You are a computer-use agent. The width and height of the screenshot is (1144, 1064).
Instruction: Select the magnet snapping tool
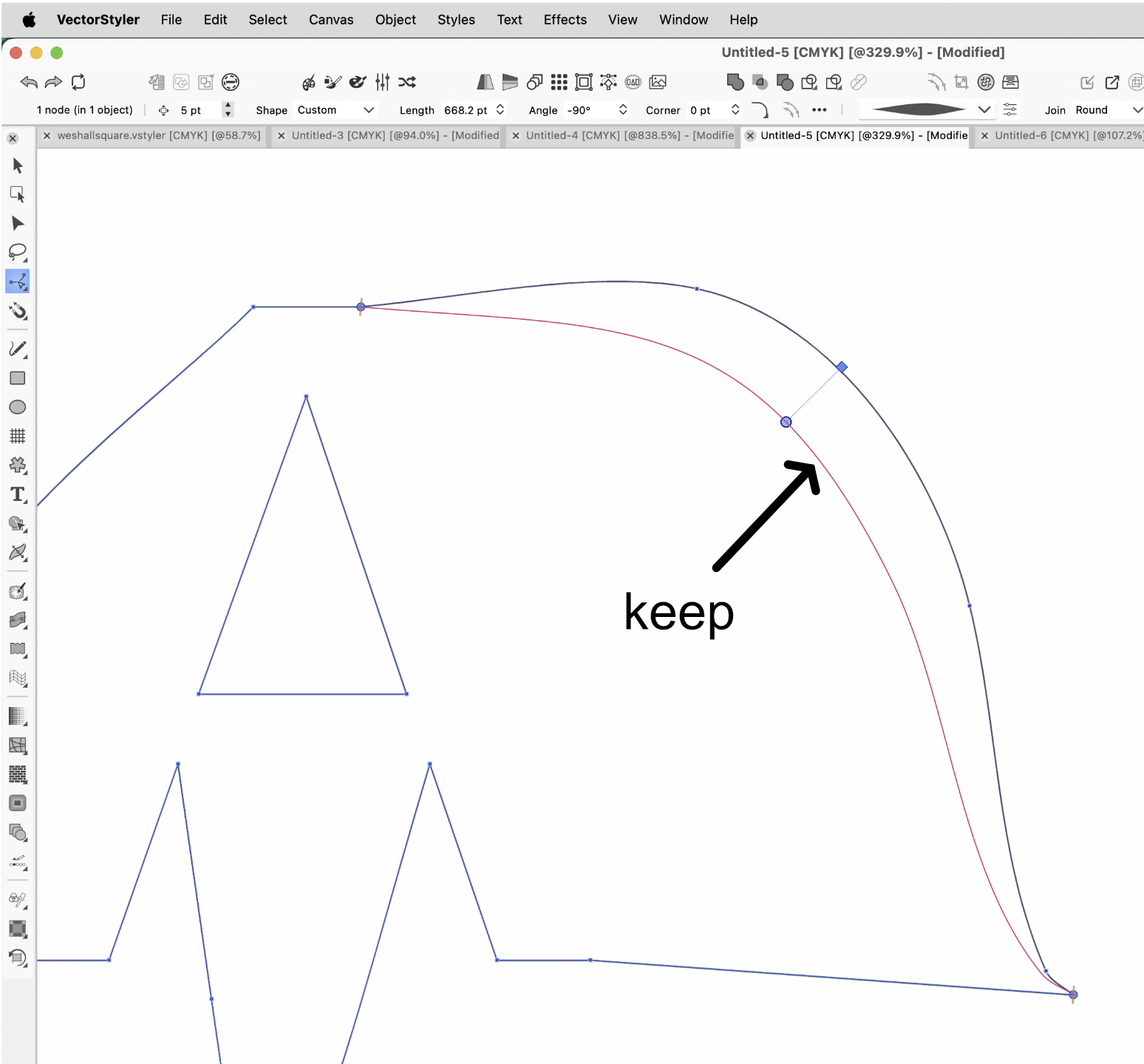(x=18, y=311)
